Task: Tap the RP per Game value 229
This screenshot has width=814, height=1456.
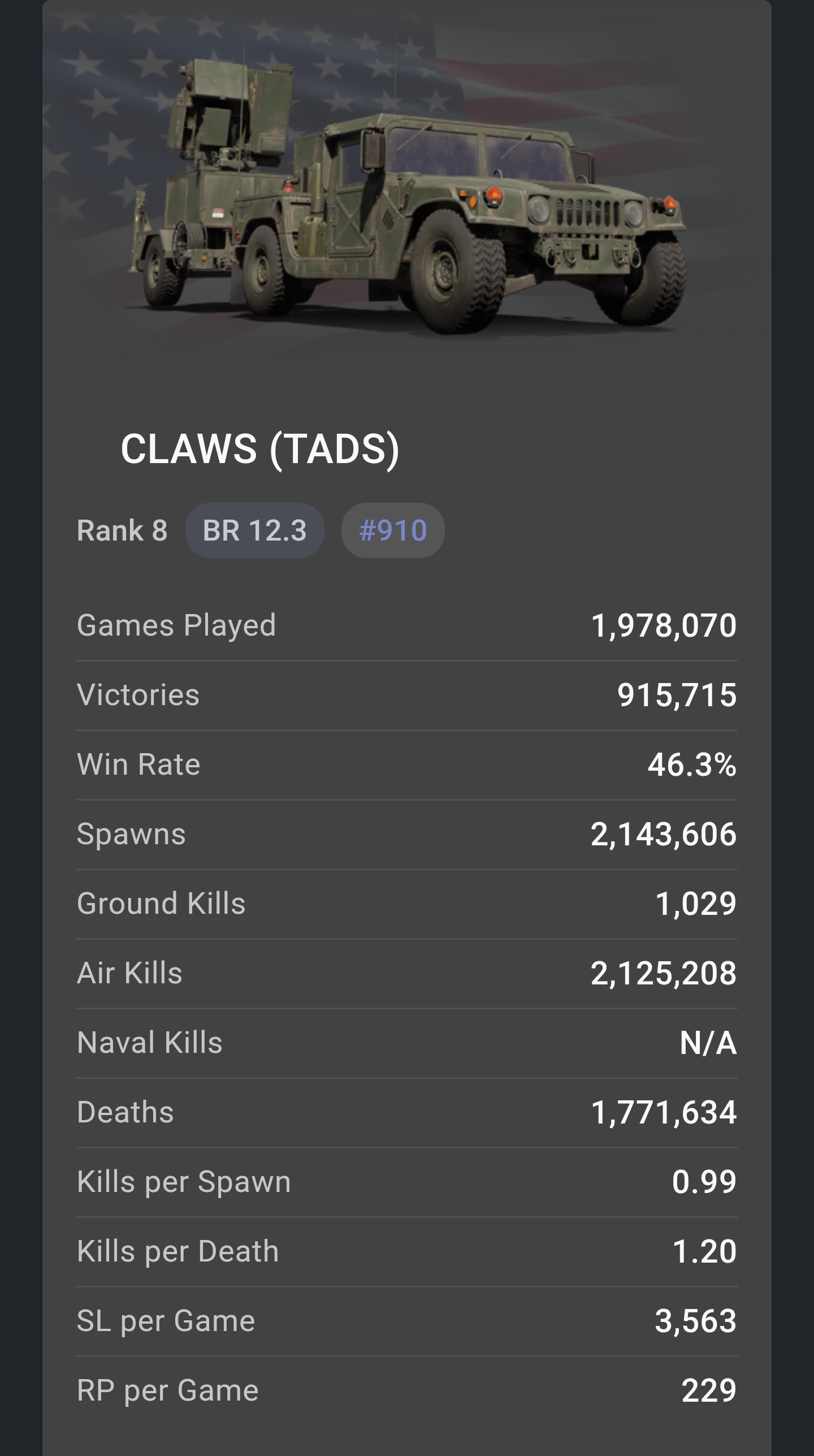Action: point(709,1390)
